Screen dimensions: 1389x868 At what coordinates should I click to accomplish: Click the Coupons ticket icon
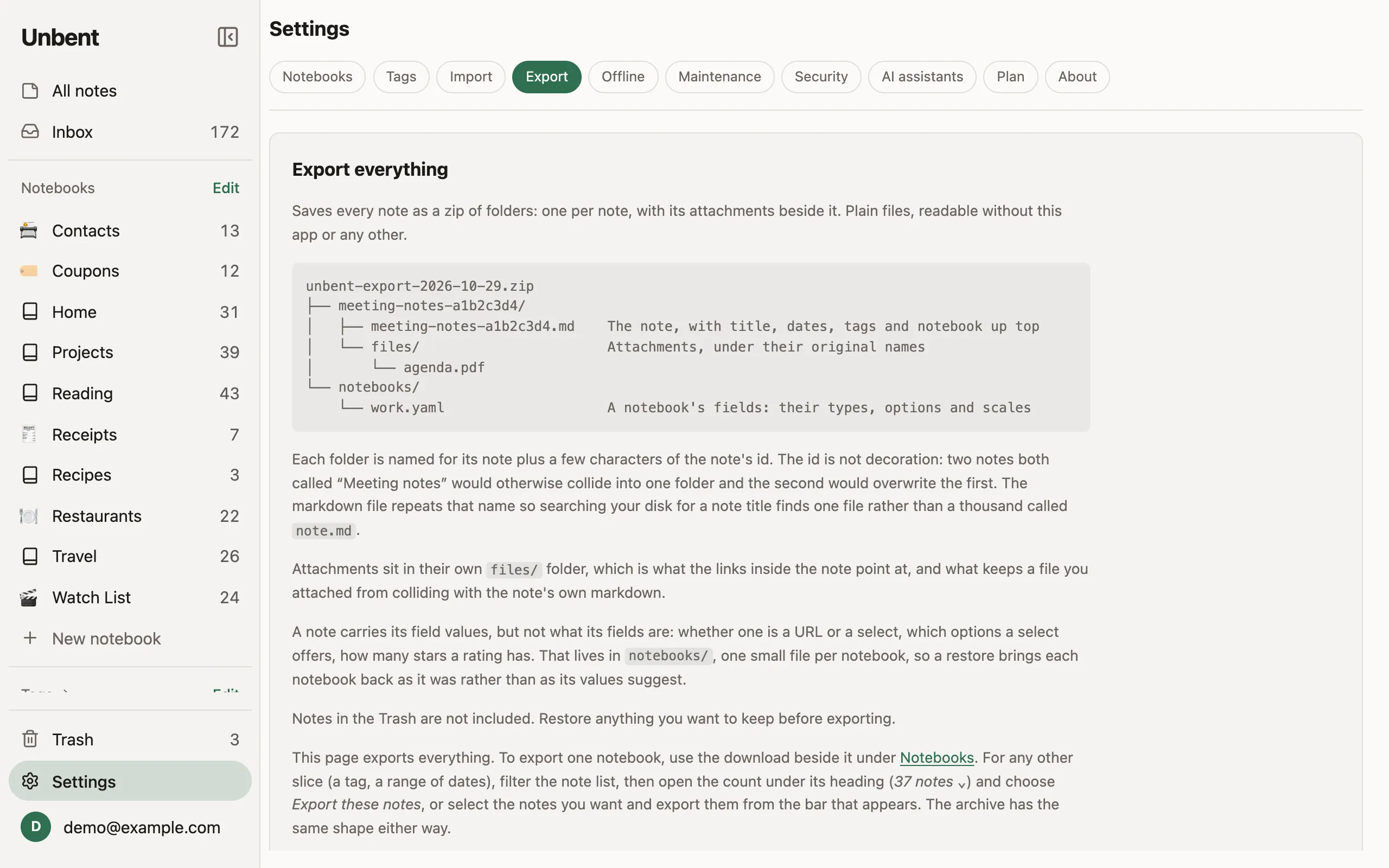(29, 271)
